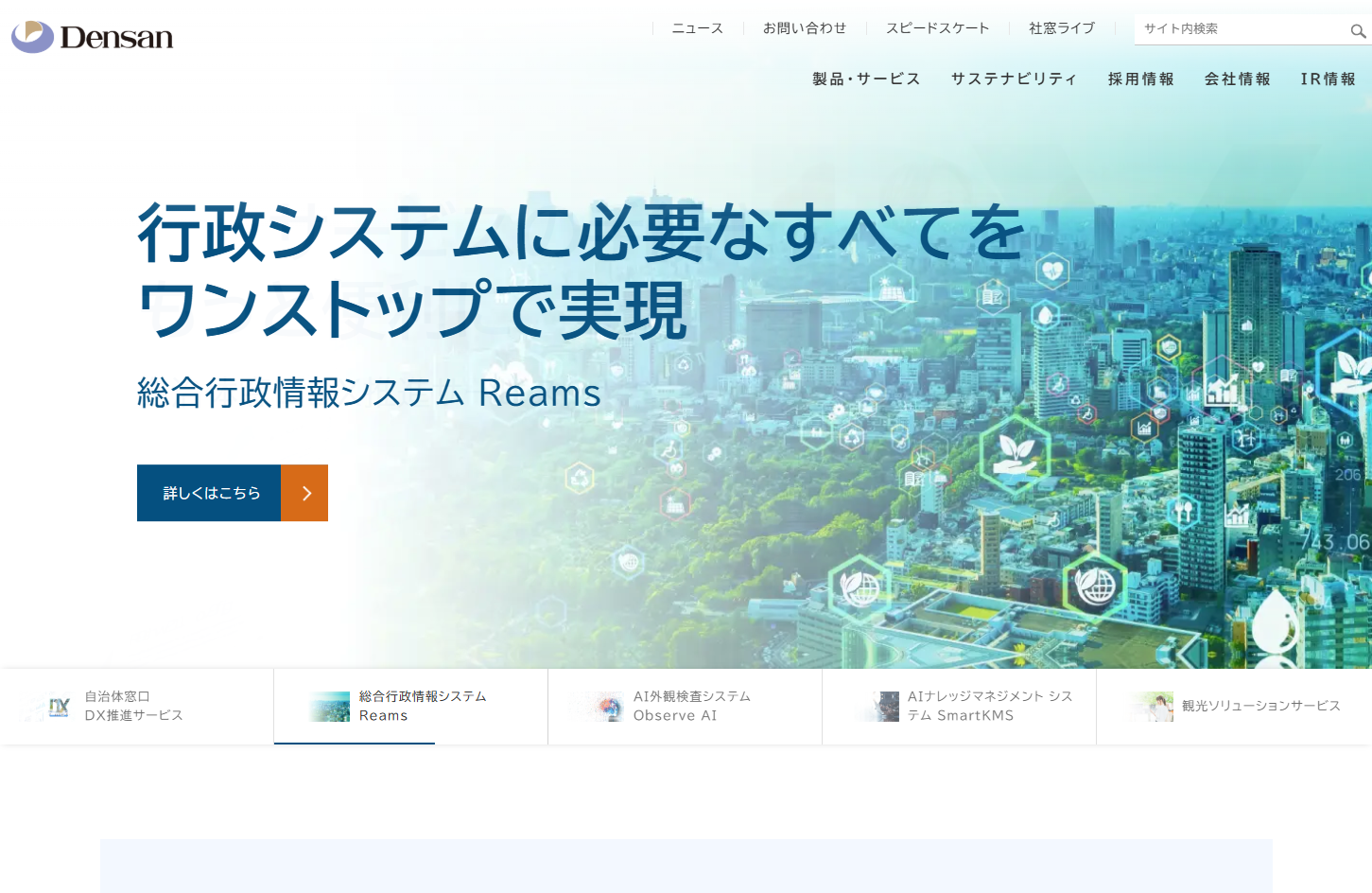
Task: Click the orange arrow icon on button
Action: [x=304, y=493]
